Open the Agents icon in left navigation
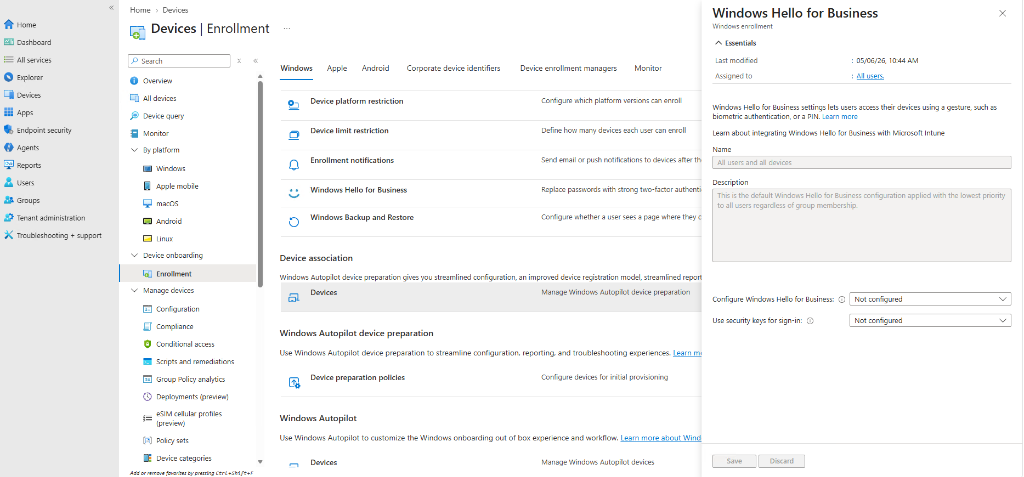The width and height of the screenshot is (1024, 477). click(x=8, y=148)
